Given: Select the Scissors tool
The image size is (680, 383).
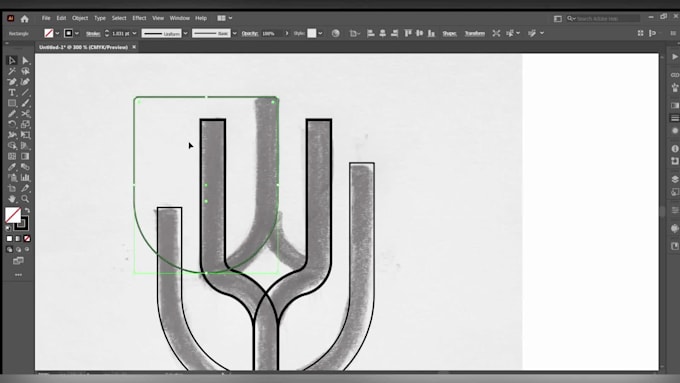Looking at the screenshot, I should [25, 114].
